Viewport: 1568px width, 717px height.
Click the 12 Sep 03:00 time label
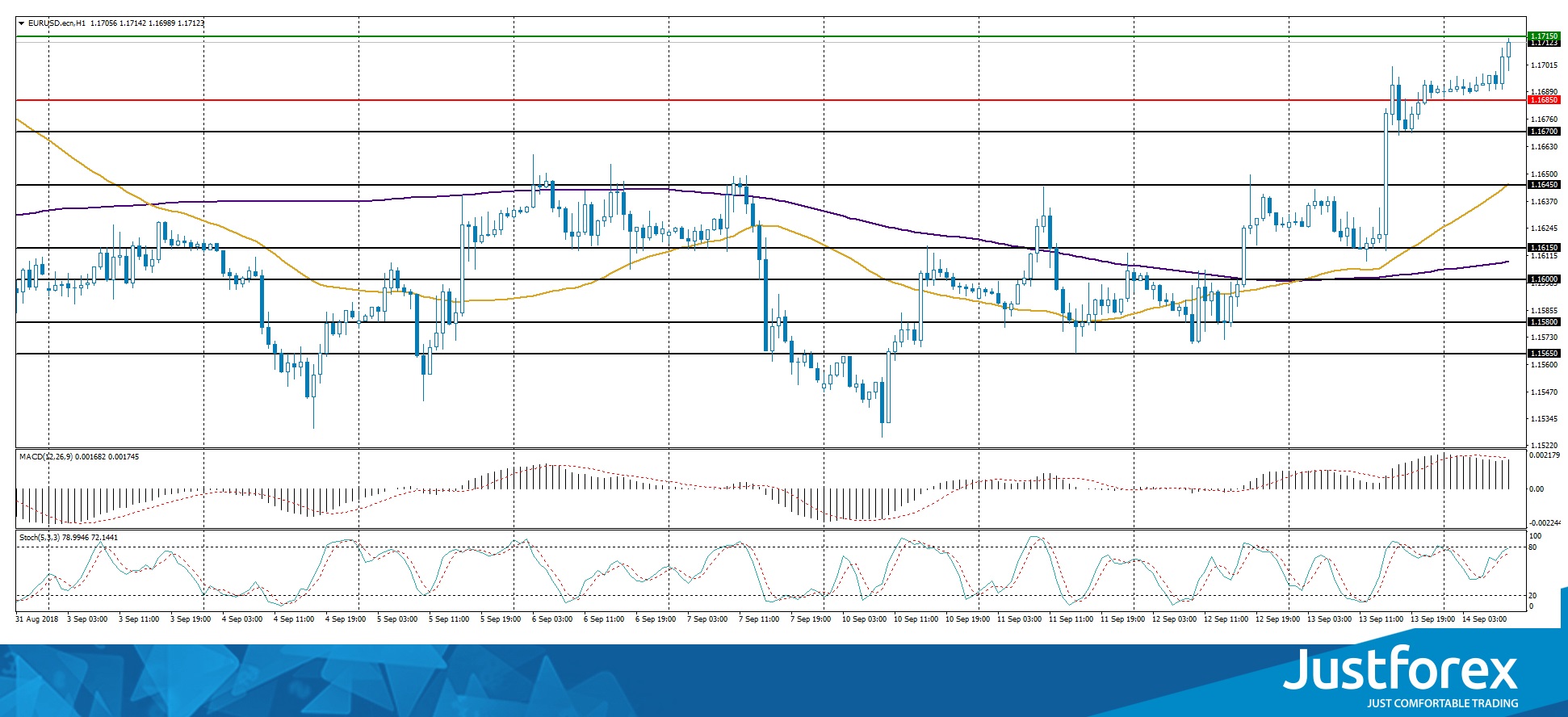point(1174,619)
